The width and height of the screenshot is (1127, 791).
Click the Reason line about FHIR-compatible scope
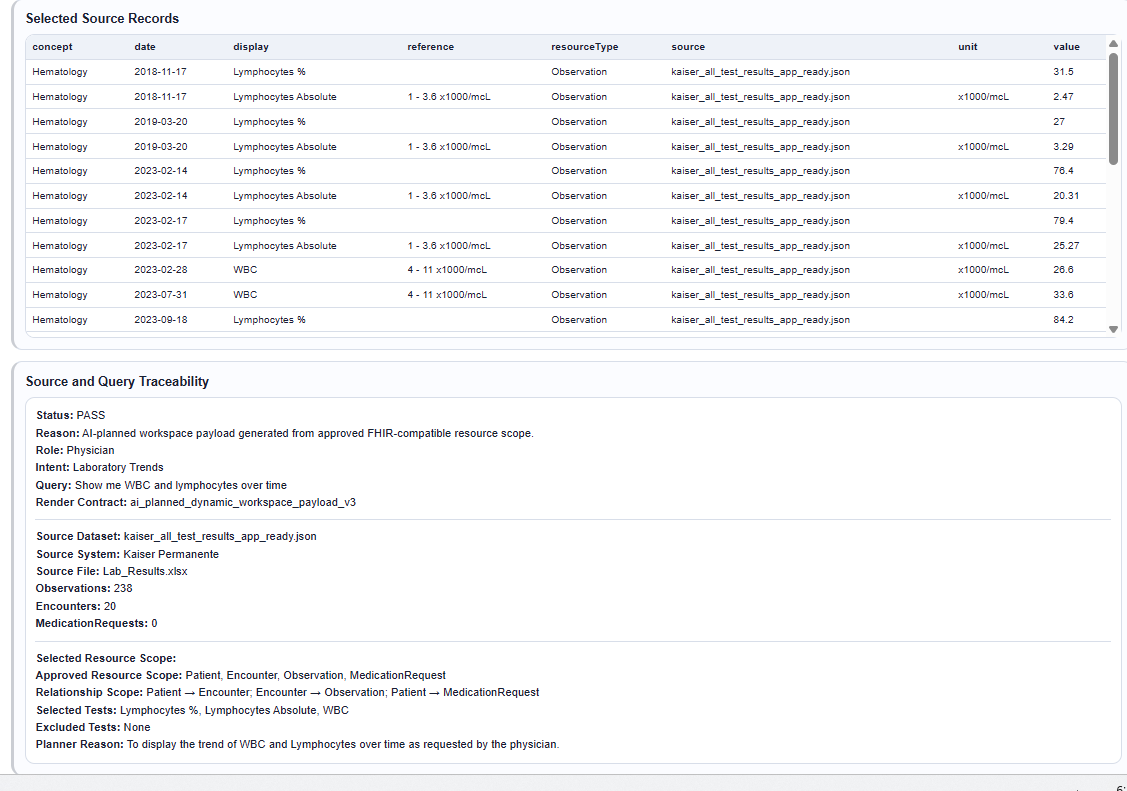pos(285,433)
